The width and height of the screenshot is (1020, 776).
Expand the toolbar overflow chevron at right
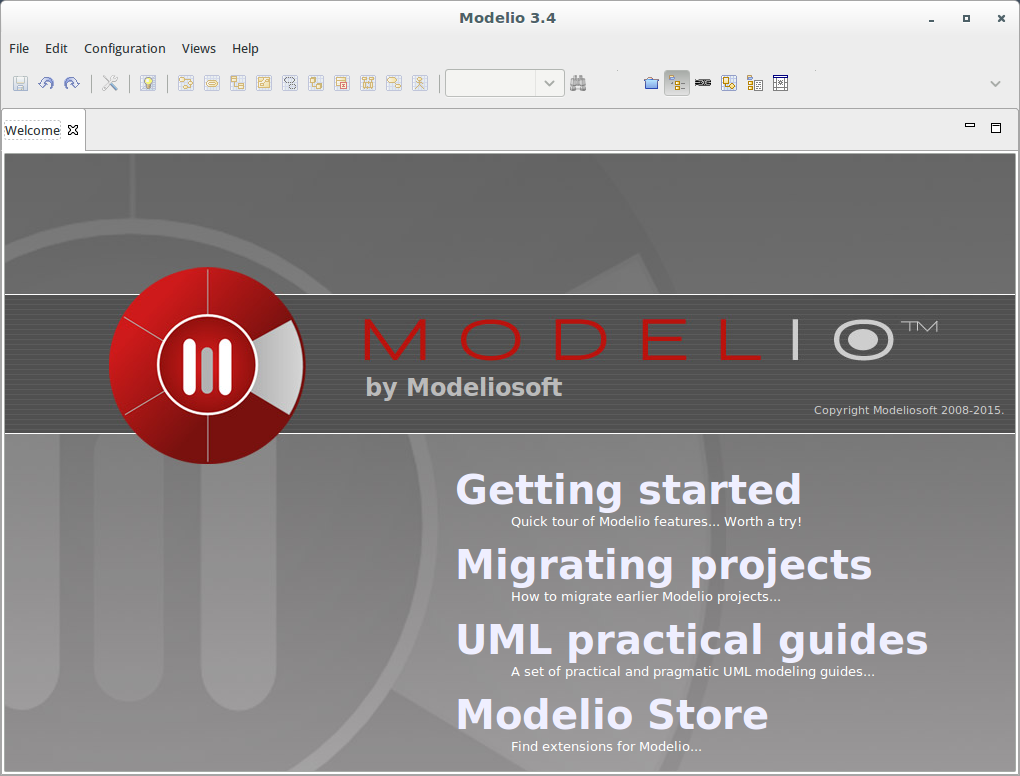coord(995,84)
